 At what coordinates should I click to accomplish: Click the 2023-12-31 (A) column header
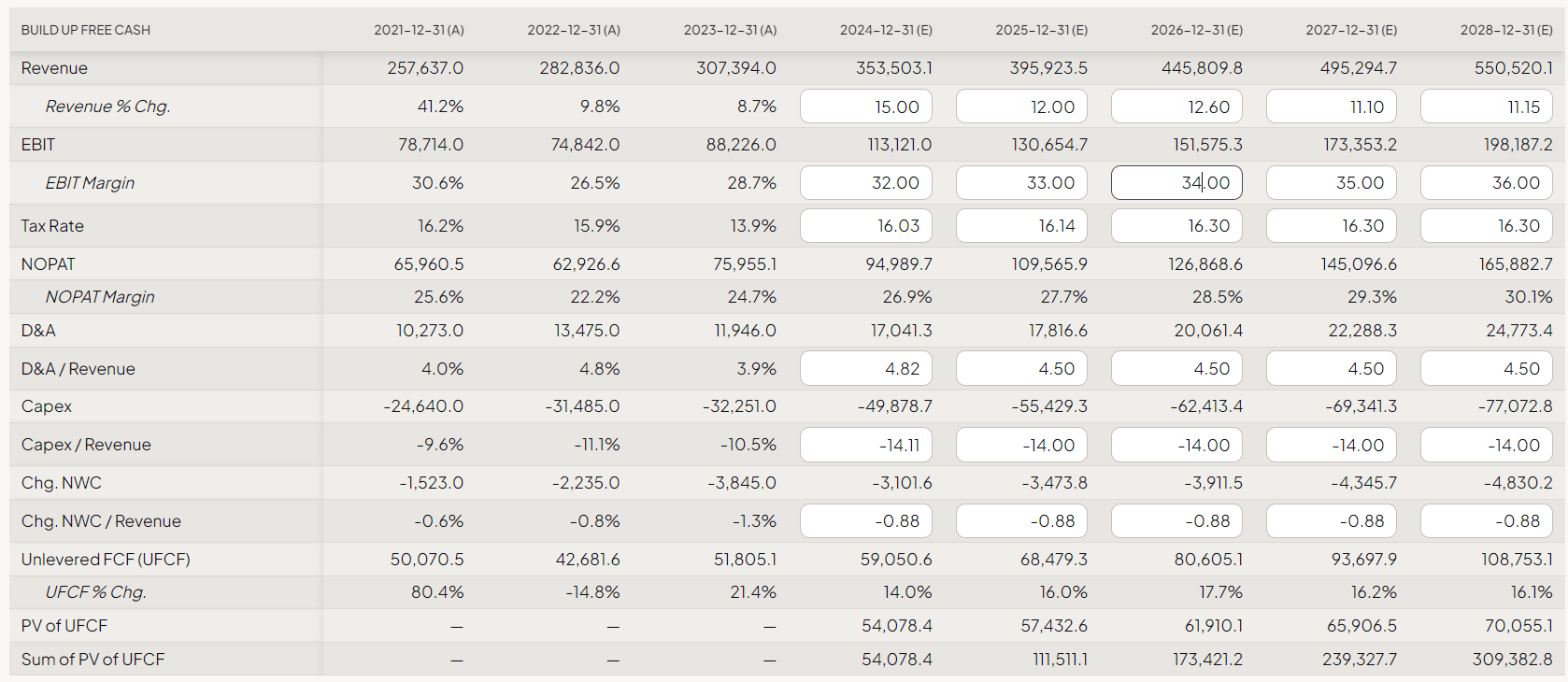(x=730, y=30)
